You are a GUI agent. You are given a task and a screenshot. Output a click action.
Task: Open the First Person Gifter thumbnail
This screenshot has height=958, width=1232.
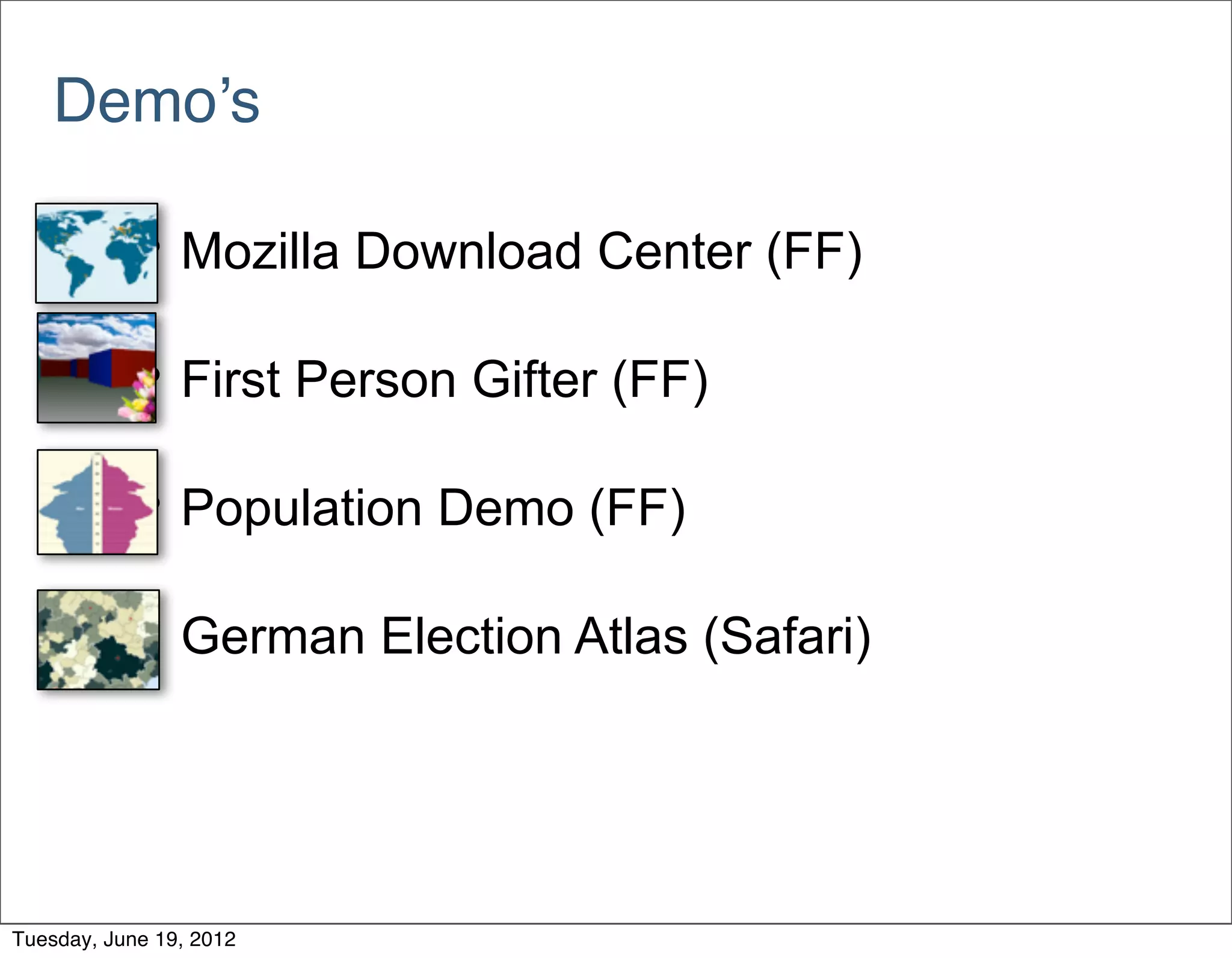coord(97,367)
